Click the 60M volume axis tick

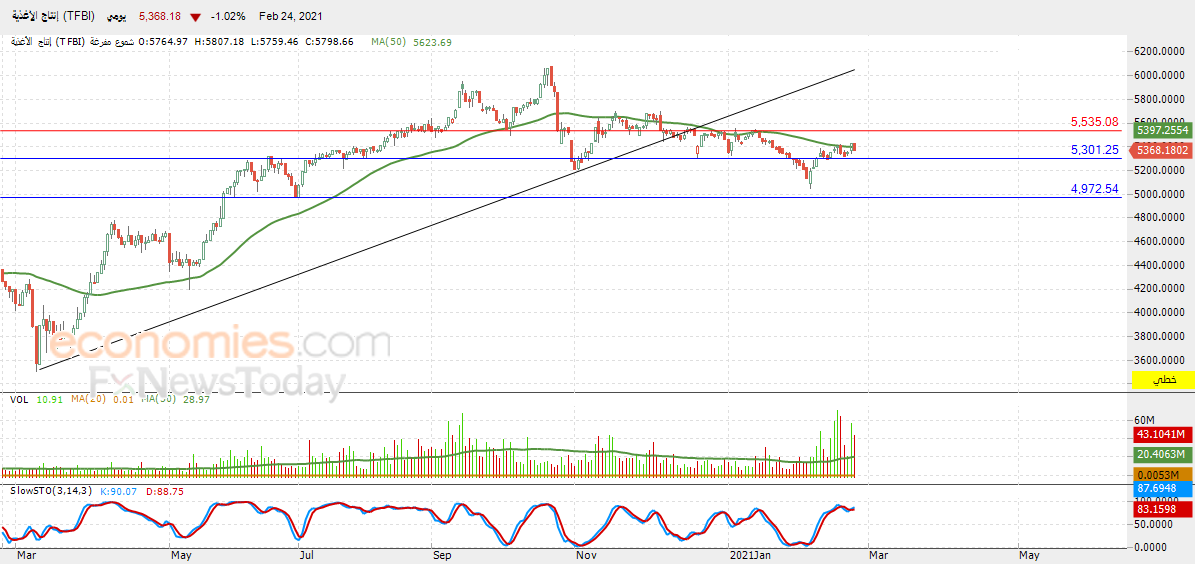1145,420
